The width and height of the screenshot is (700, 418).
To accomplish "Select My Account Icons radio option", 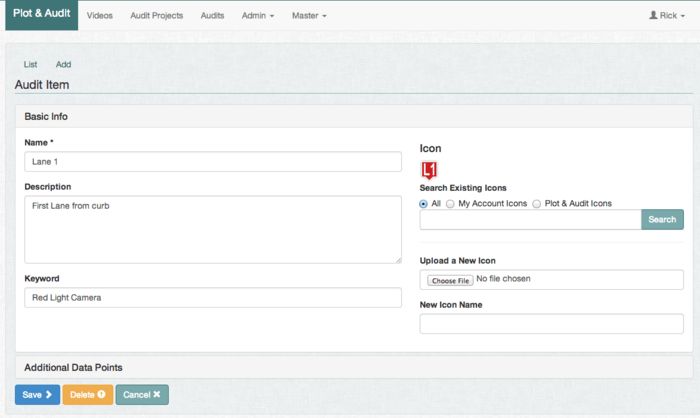I will coord(450,204).
